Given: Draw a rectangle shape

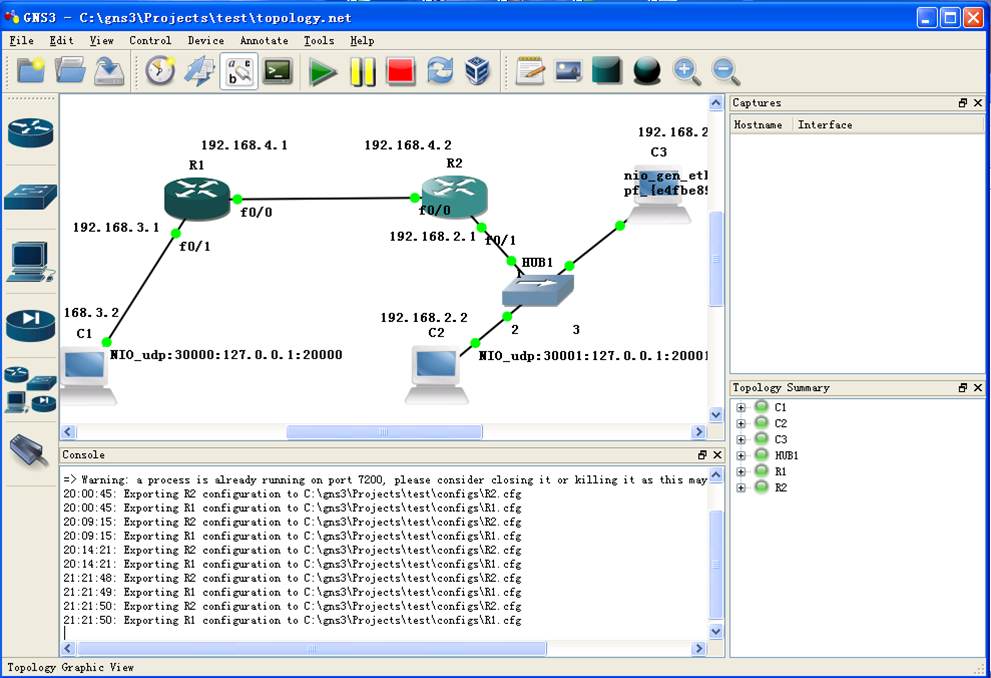Looking at the screenshot, I should 607,70.
